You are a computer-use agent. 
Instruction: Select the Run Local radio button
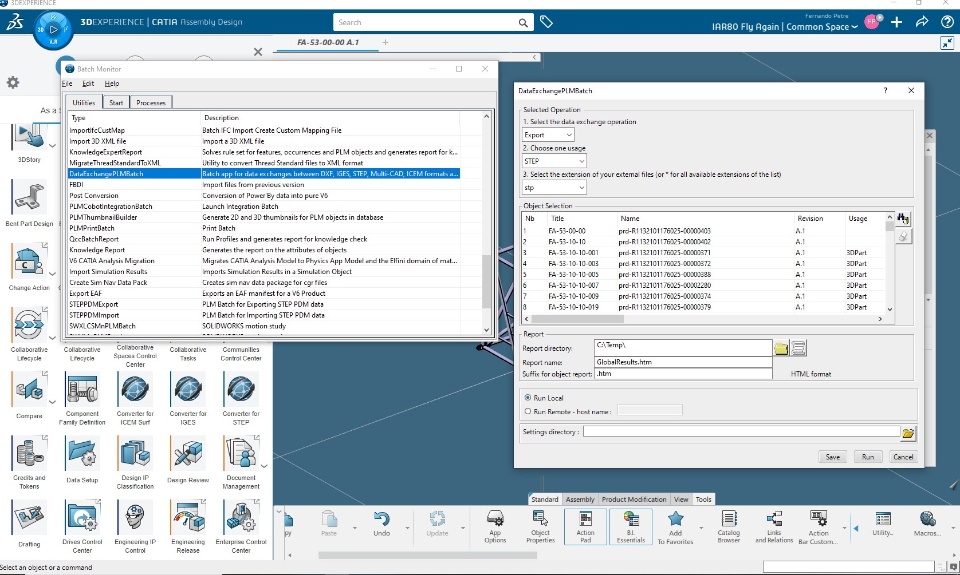(528, 397)
